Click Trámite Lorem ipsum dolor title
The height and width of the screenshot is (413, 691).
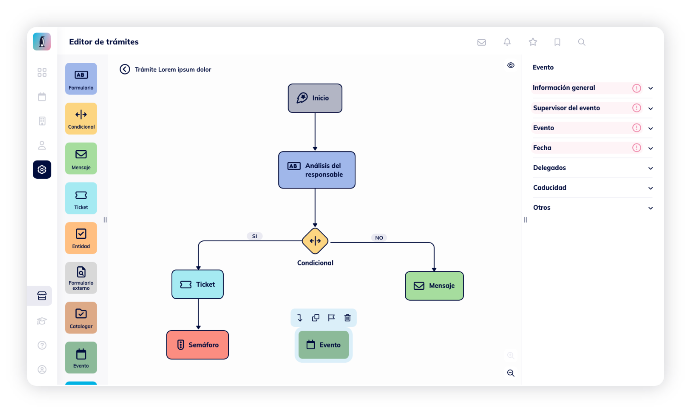(x=173, y=70)
